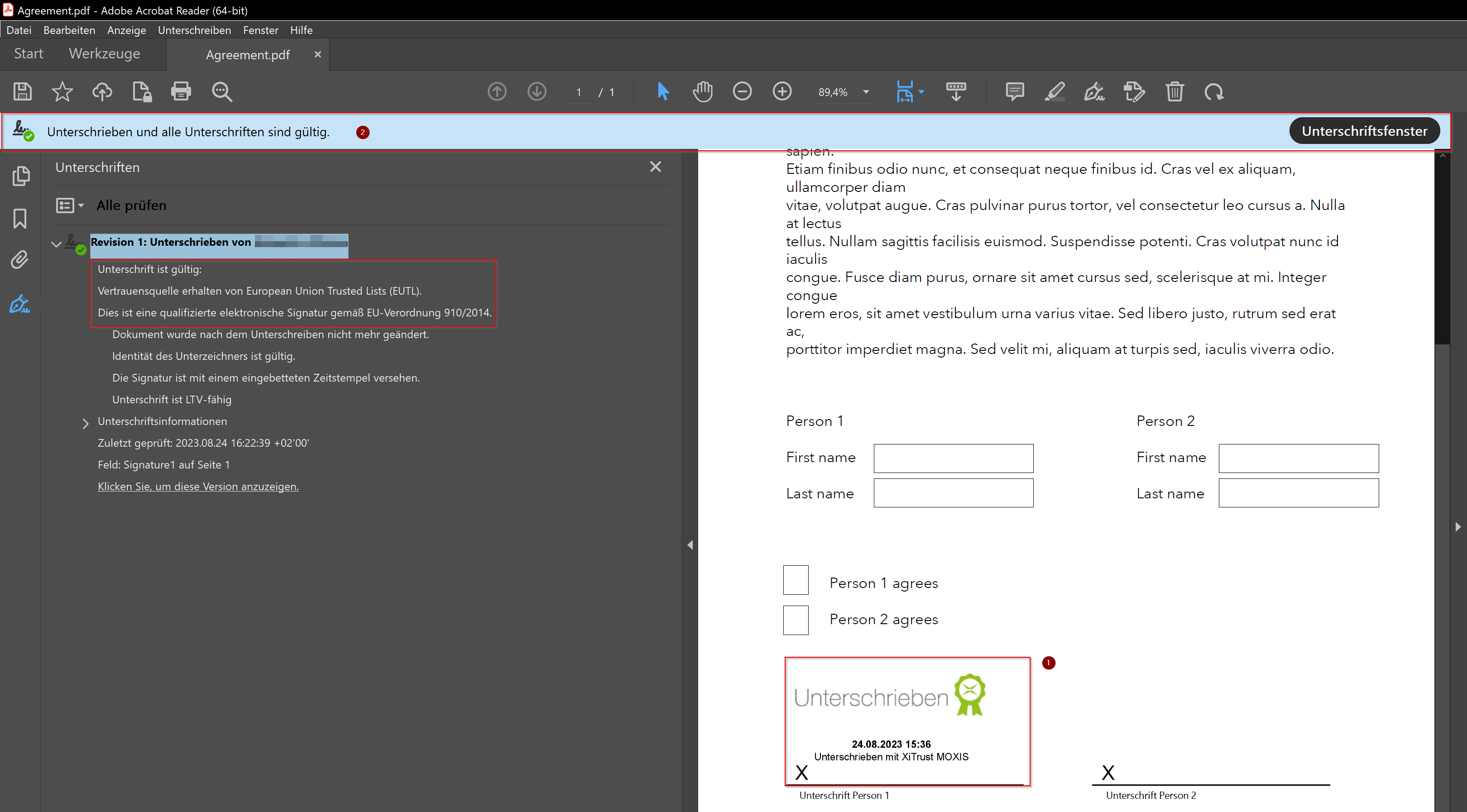Check the Person 2 agrees checkbox
This screenshot has width=1467, height=812.
tap(796, 620)
